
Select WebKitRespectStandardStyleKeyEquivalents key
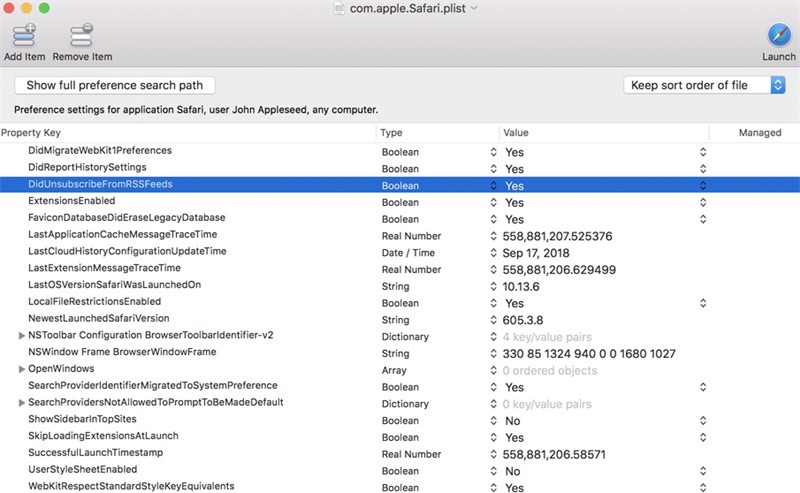pyautogui.click(x=131, y=486)
